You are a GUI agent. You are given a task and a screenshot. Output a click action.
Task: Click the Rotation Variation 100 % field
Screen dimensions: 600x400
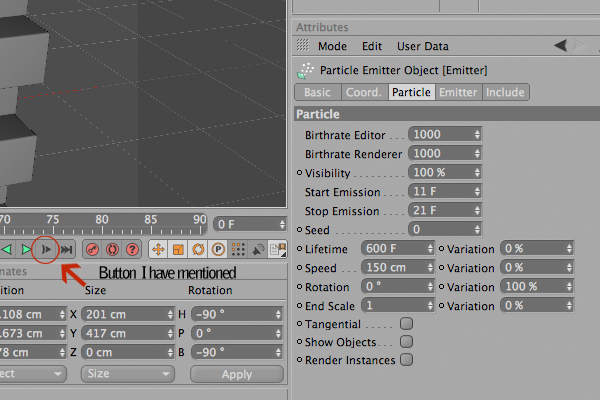(536, 287)
